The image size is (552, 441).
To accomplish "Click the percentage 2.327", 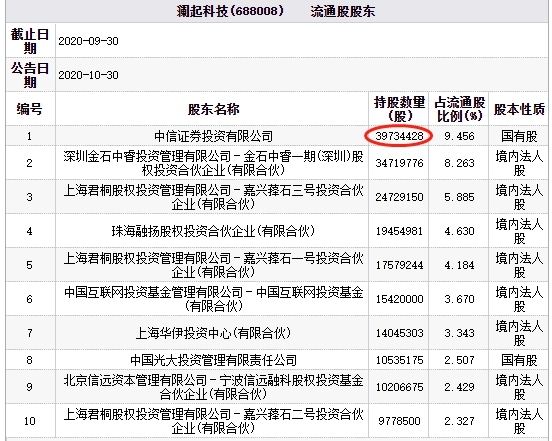I will click(459, 421).
